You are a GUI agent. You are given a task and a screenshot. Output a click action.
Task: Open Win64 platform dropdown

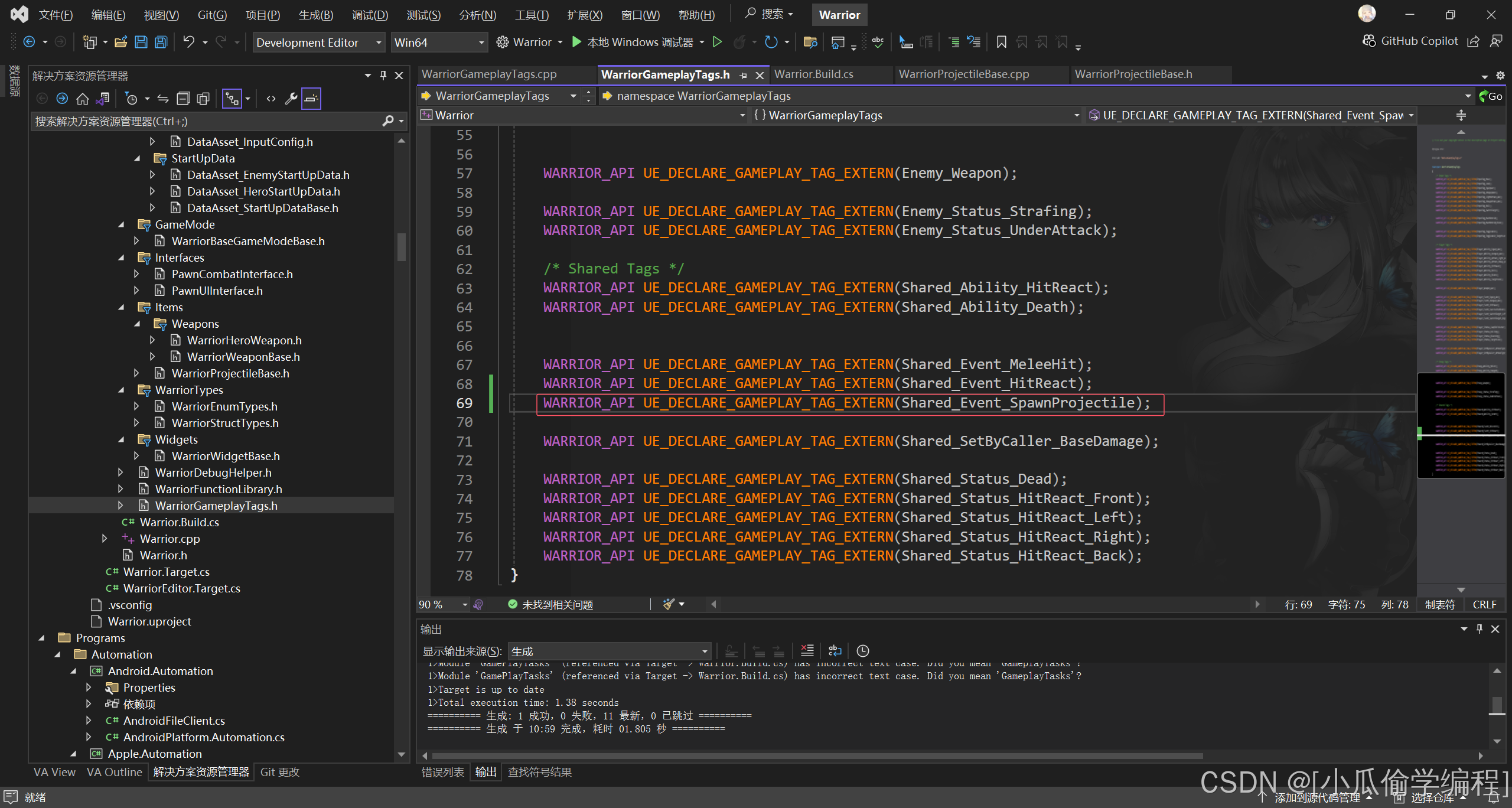pos(439,43)
